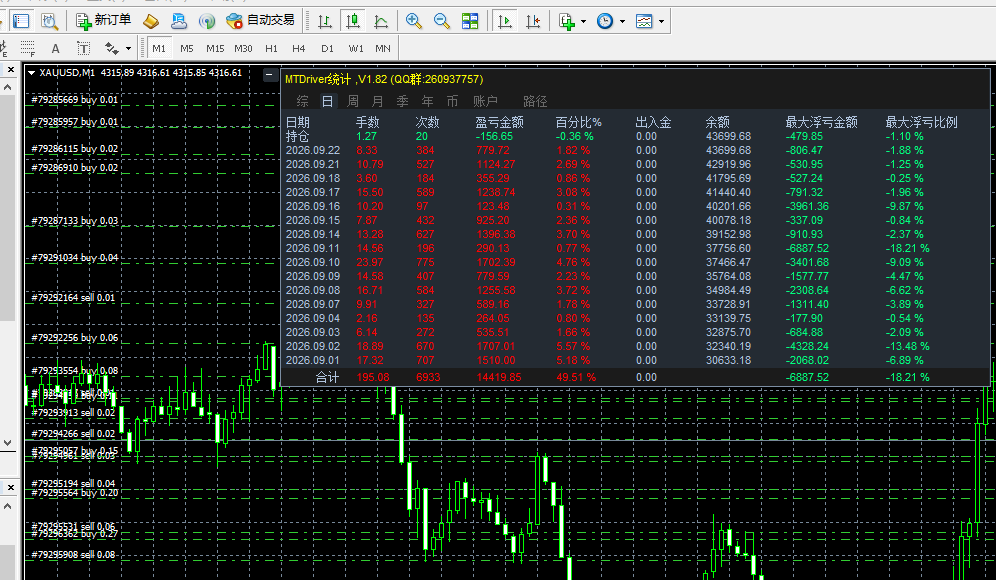Click the 最大浮亏金额 column header
The image size is (996, 580).
pyautogui.click(x=821, y=122)
